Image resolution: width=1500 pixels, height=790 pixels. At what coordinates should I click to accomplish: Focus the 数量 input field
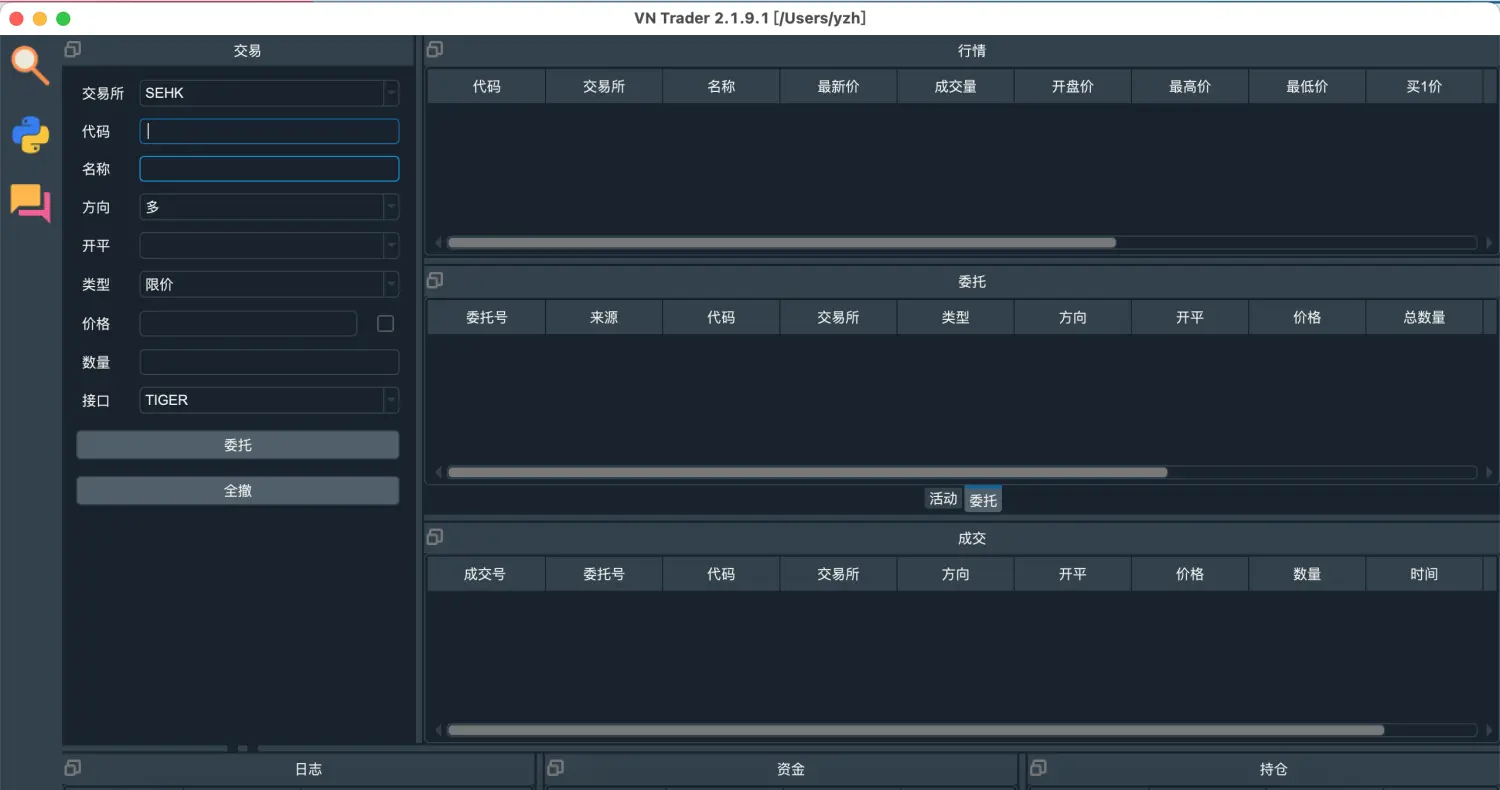pos(269,362)
